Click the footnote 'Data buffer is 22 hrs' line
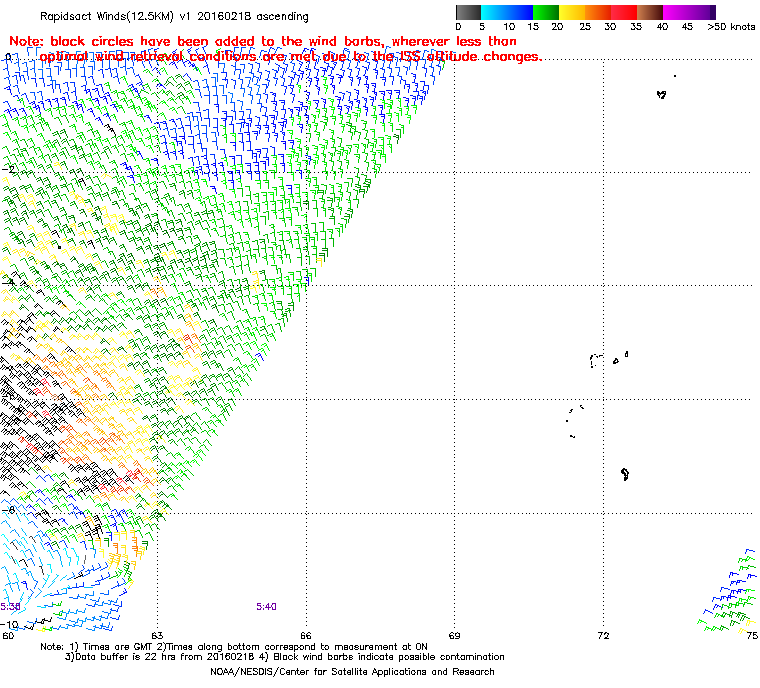 (x=285, y=657)
